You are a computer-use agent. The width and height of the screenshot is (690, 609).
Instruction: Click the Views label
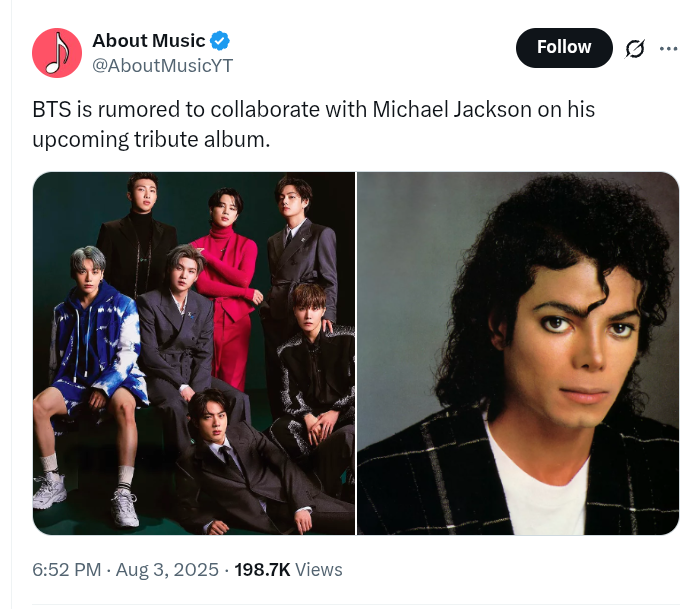[x=319, y=570]
